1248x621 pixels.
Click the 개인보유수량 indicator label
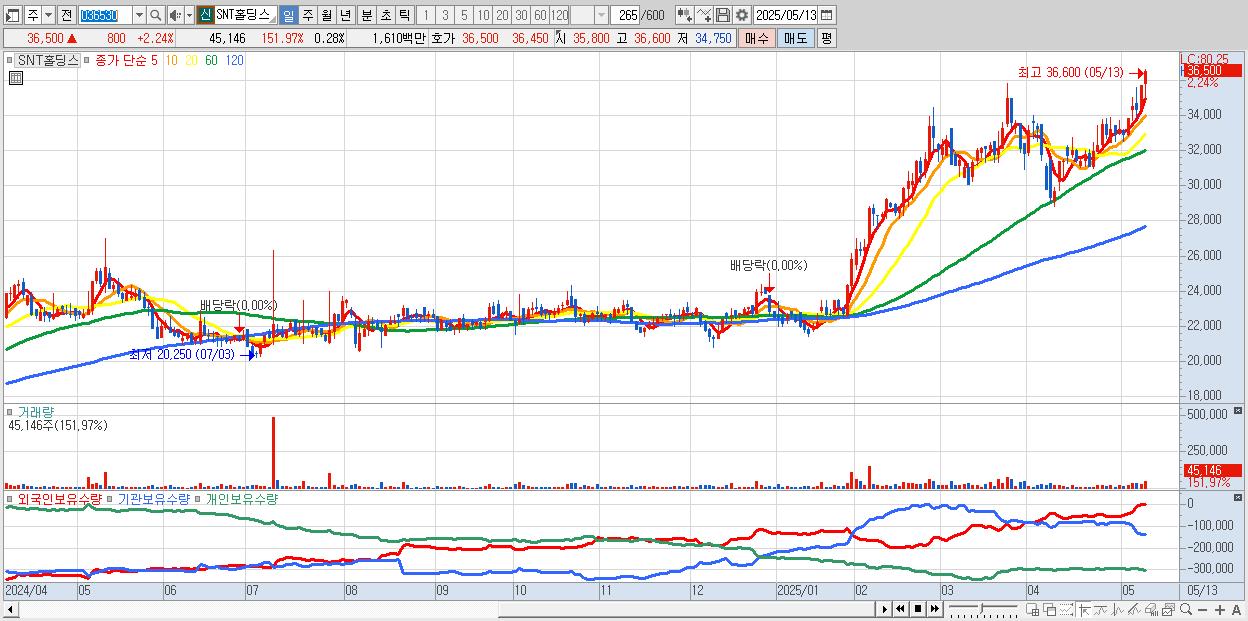tap(241, 498)
